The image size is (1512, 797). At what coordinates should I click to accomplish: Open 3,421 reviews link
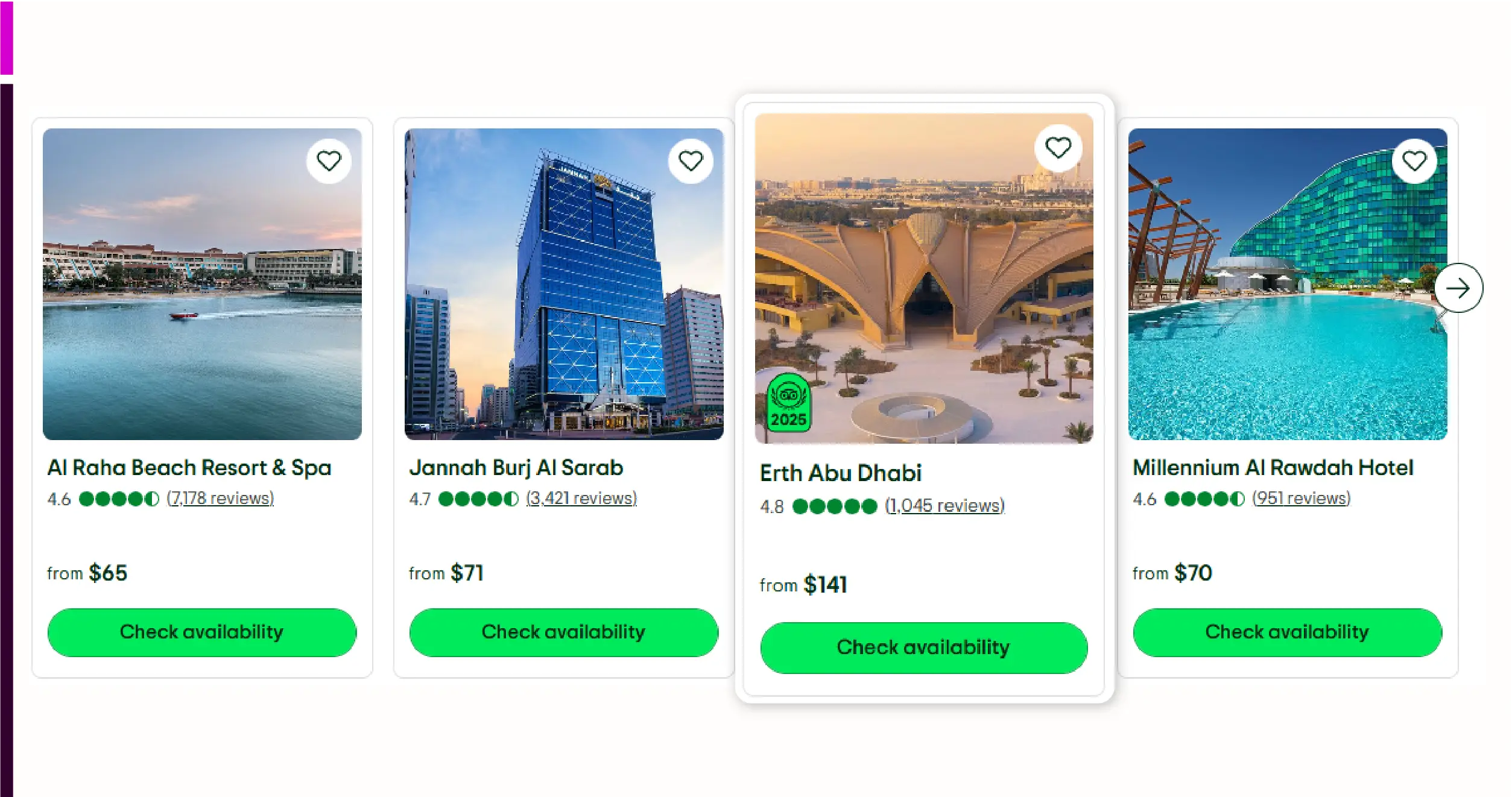[x=581, y=499]
